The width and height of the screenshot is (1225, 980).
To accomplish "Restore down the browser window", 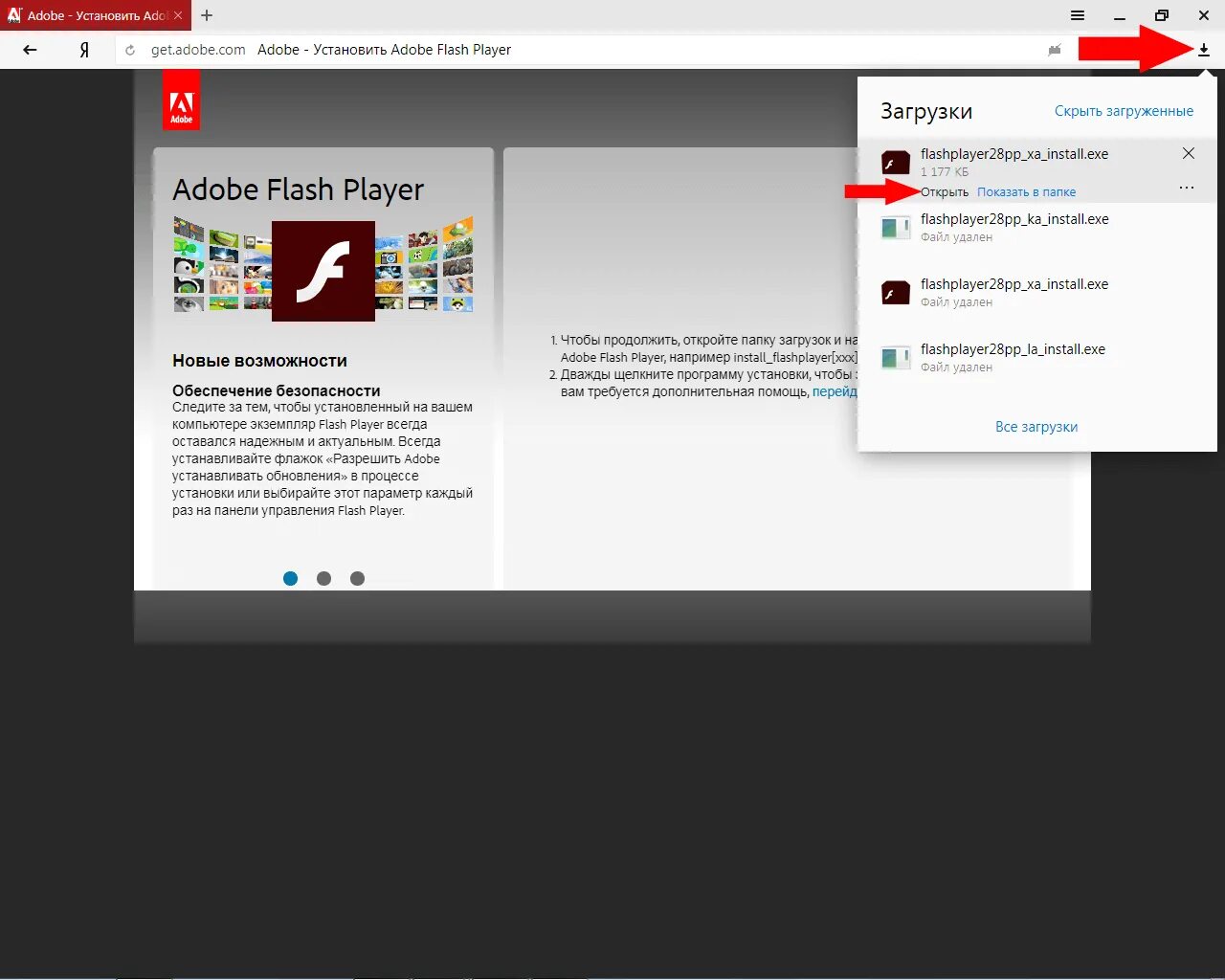I will [1162, 15].
